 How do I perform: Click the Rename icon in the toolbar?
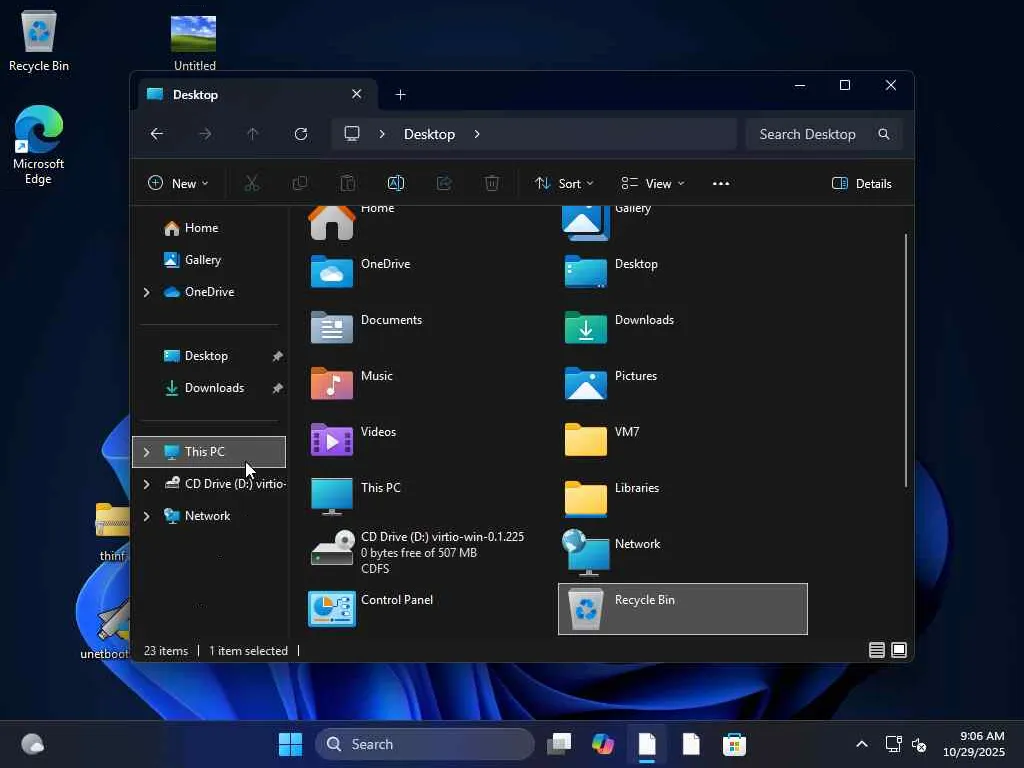tap(395, 183)
